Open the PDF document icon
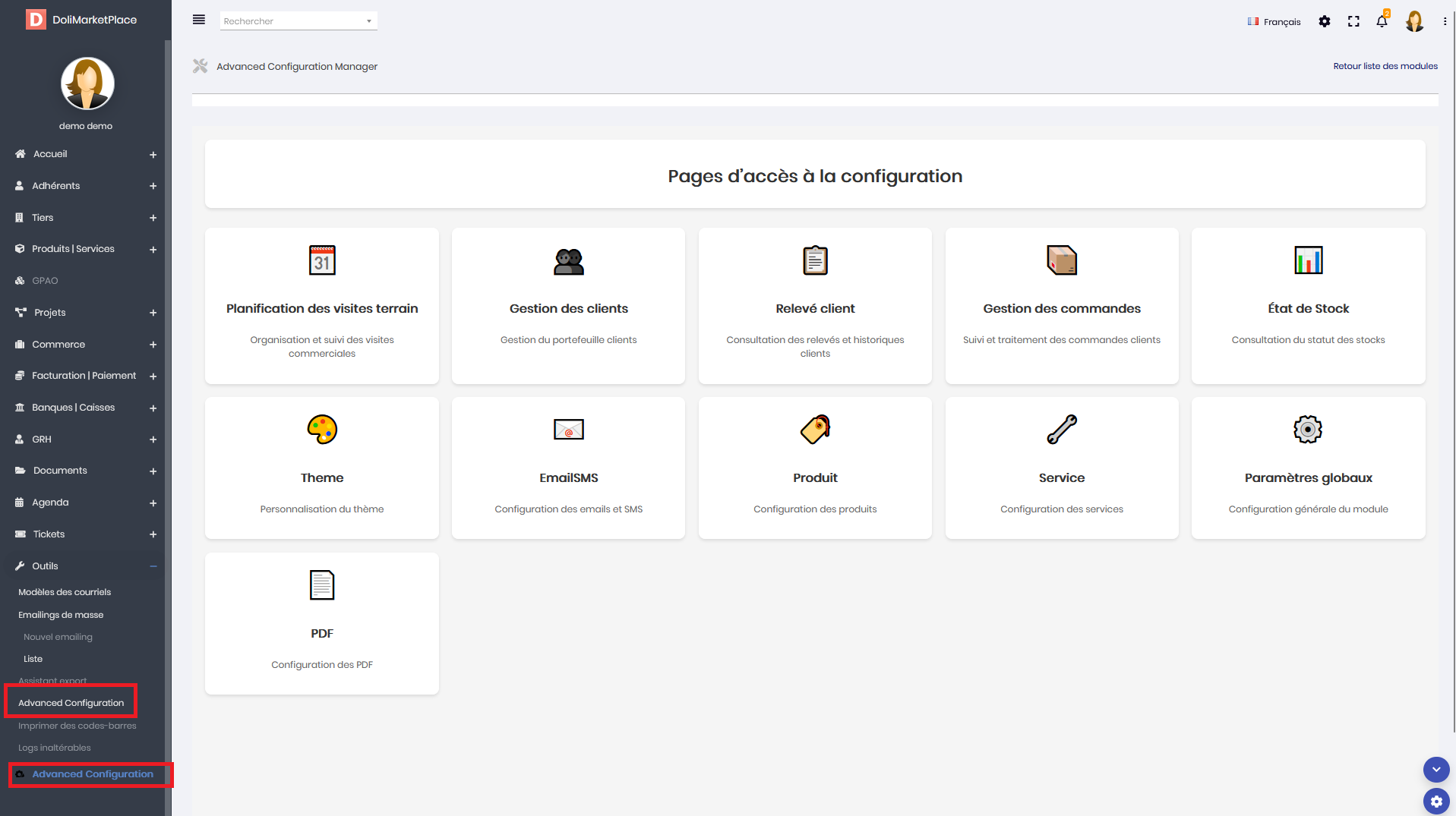The width and height of the screenshot is (1456, 816). click(x=322, y=585)
